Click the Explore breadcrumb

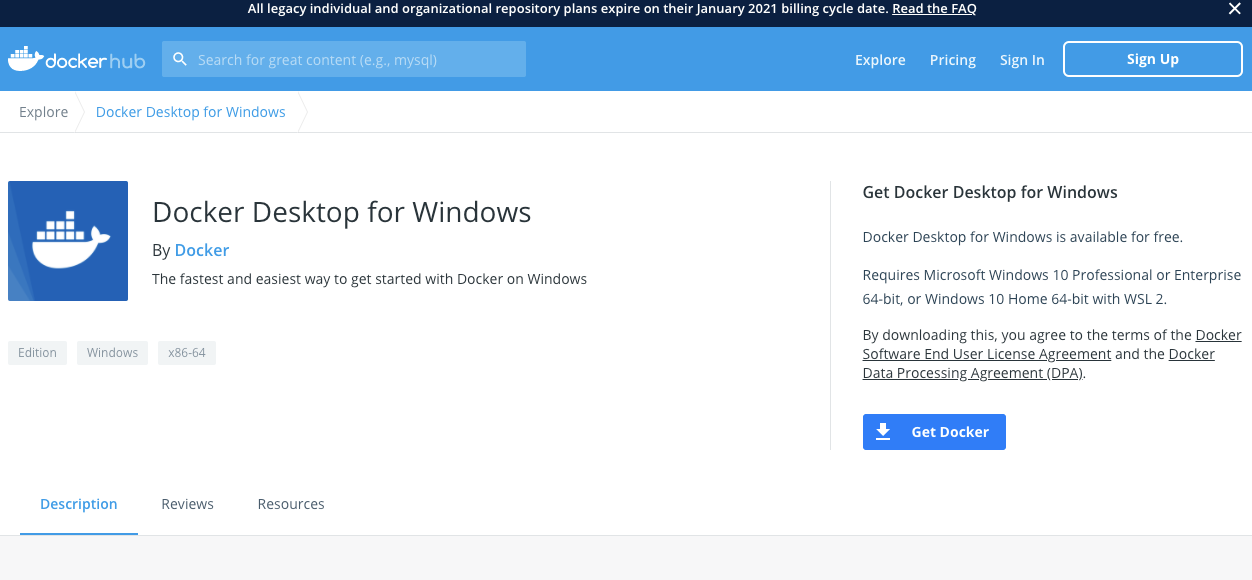click(44, 112)
